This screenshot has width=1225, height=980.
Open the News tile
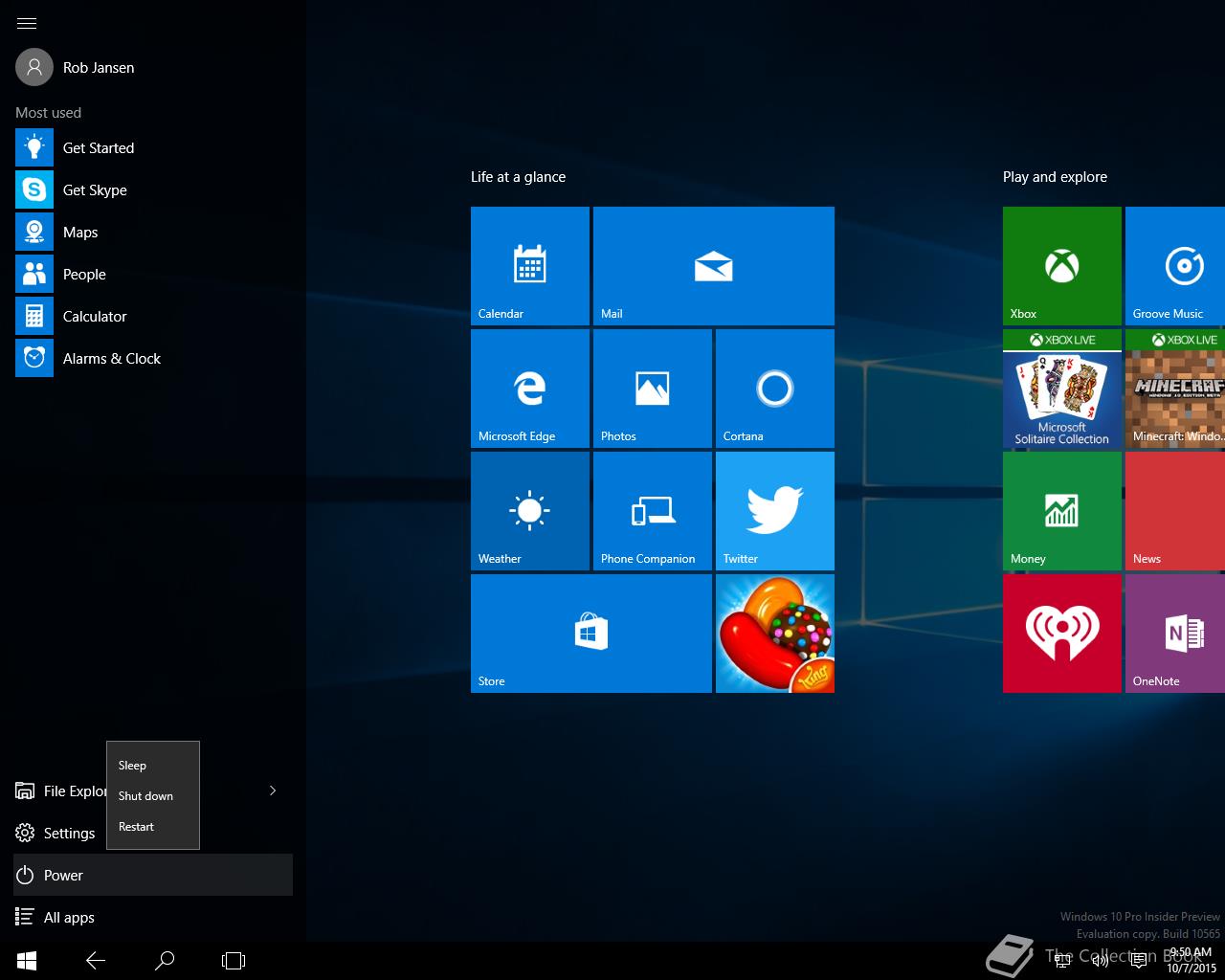[1175, 511]
